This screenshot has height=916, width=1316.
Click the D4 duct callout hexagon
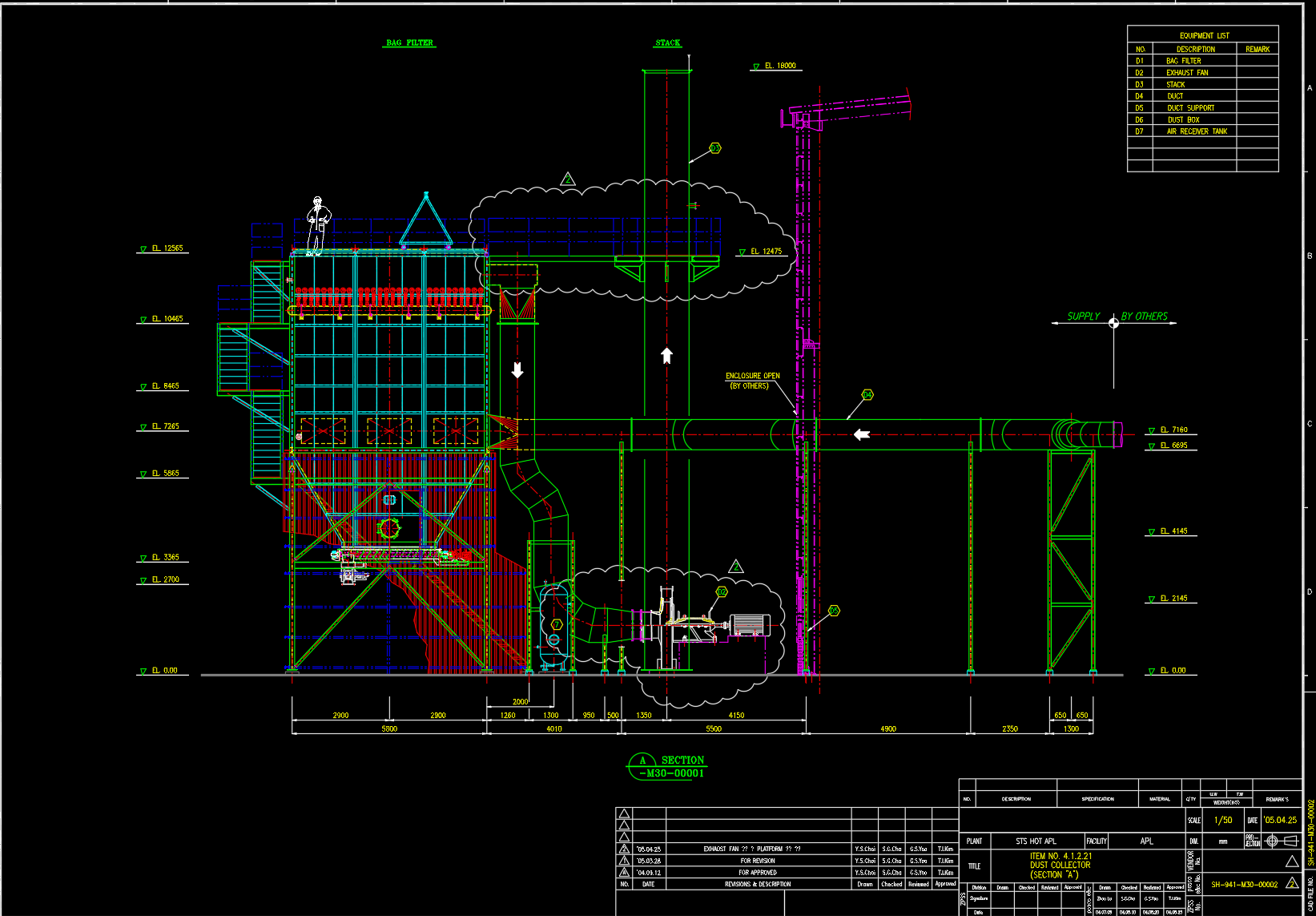pos(867,395)
